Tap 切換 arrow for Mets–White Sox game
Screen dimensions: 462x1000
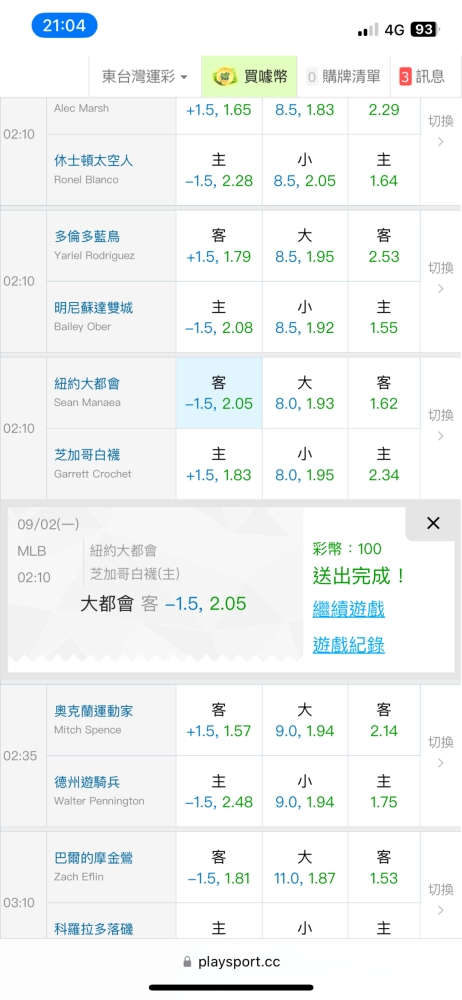pos(440,425)
